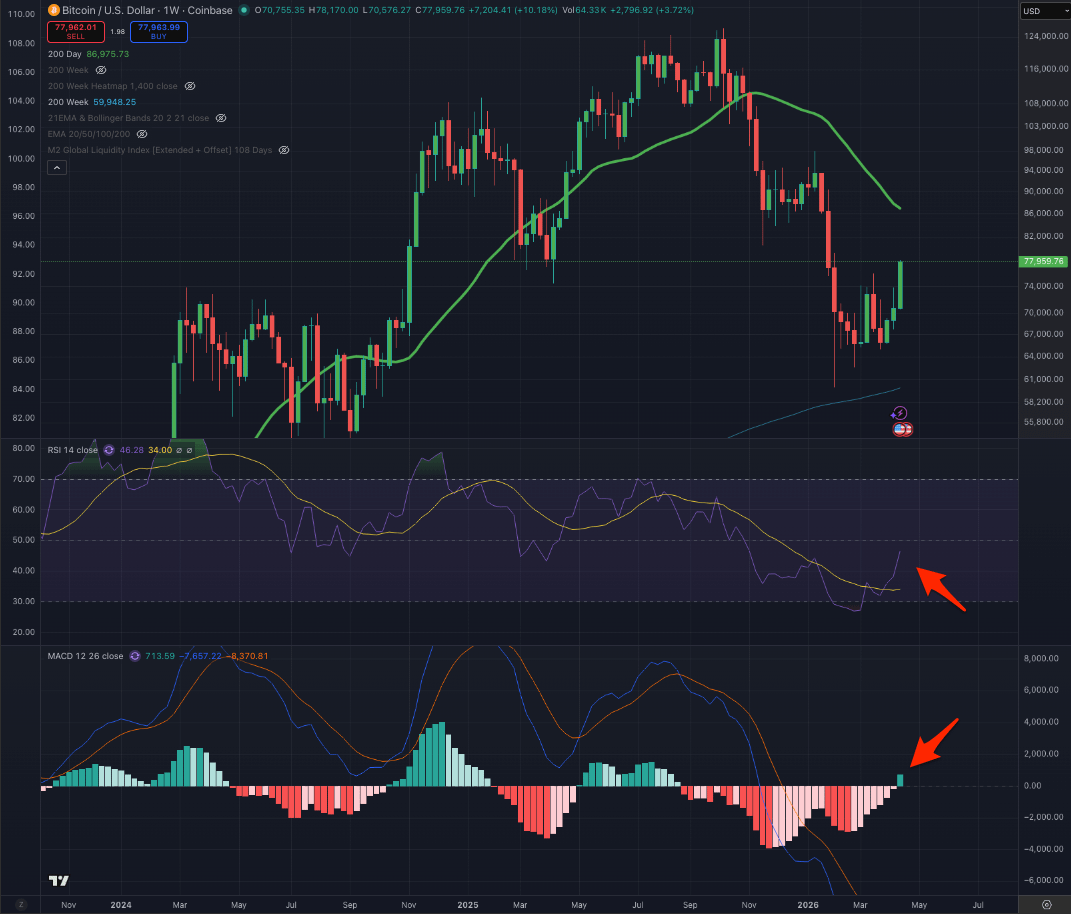
Task: Click the Z icon at the bottom-left corner
Action: (20, 904)
